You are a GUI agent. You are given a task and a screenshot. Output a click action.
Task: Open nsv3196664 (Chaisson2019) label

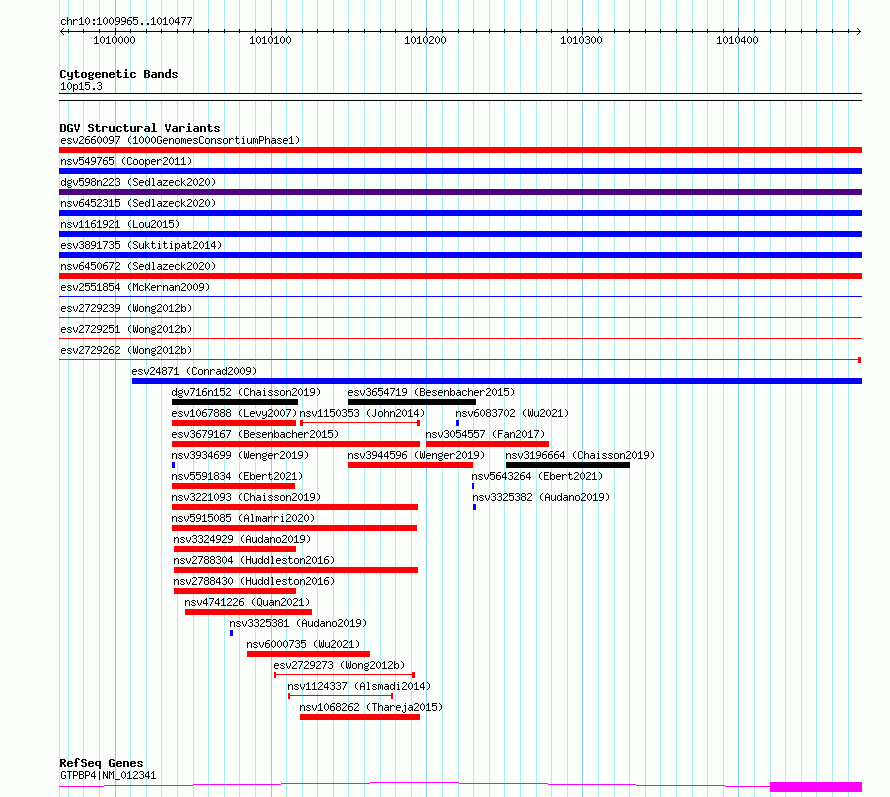tap(580, 455)
